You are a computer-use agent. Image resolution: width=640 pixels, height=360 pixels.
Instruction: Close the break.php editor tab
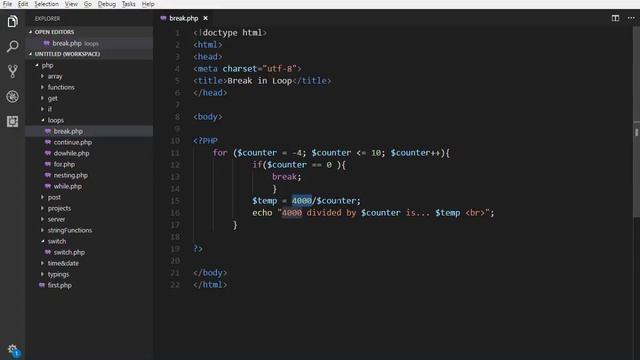(205, 18)
